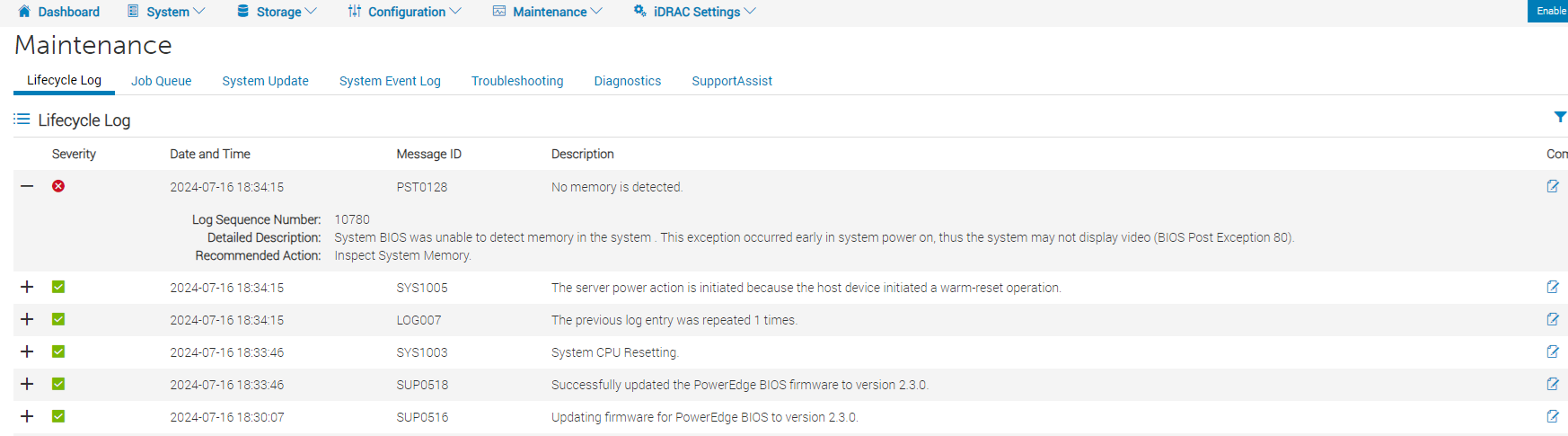This screenshot has height=436, width=1568.
Task: Click comment icon for SYS1005 entry
Action: (1553, 287)
